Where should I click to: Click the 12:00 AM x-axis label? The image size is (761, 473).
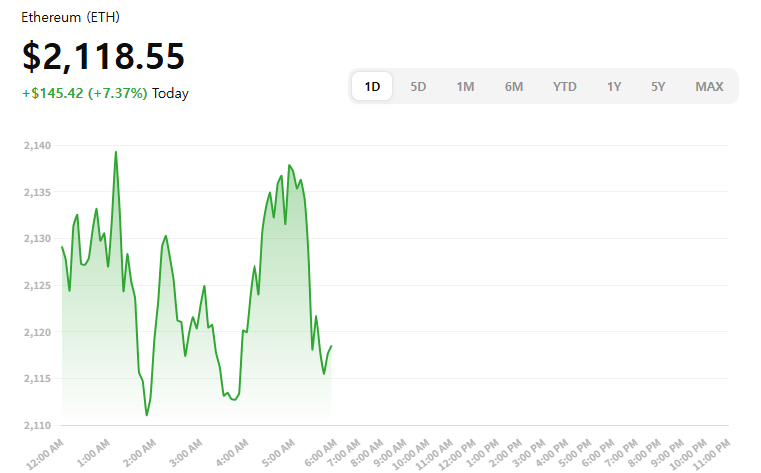point(46,450)
